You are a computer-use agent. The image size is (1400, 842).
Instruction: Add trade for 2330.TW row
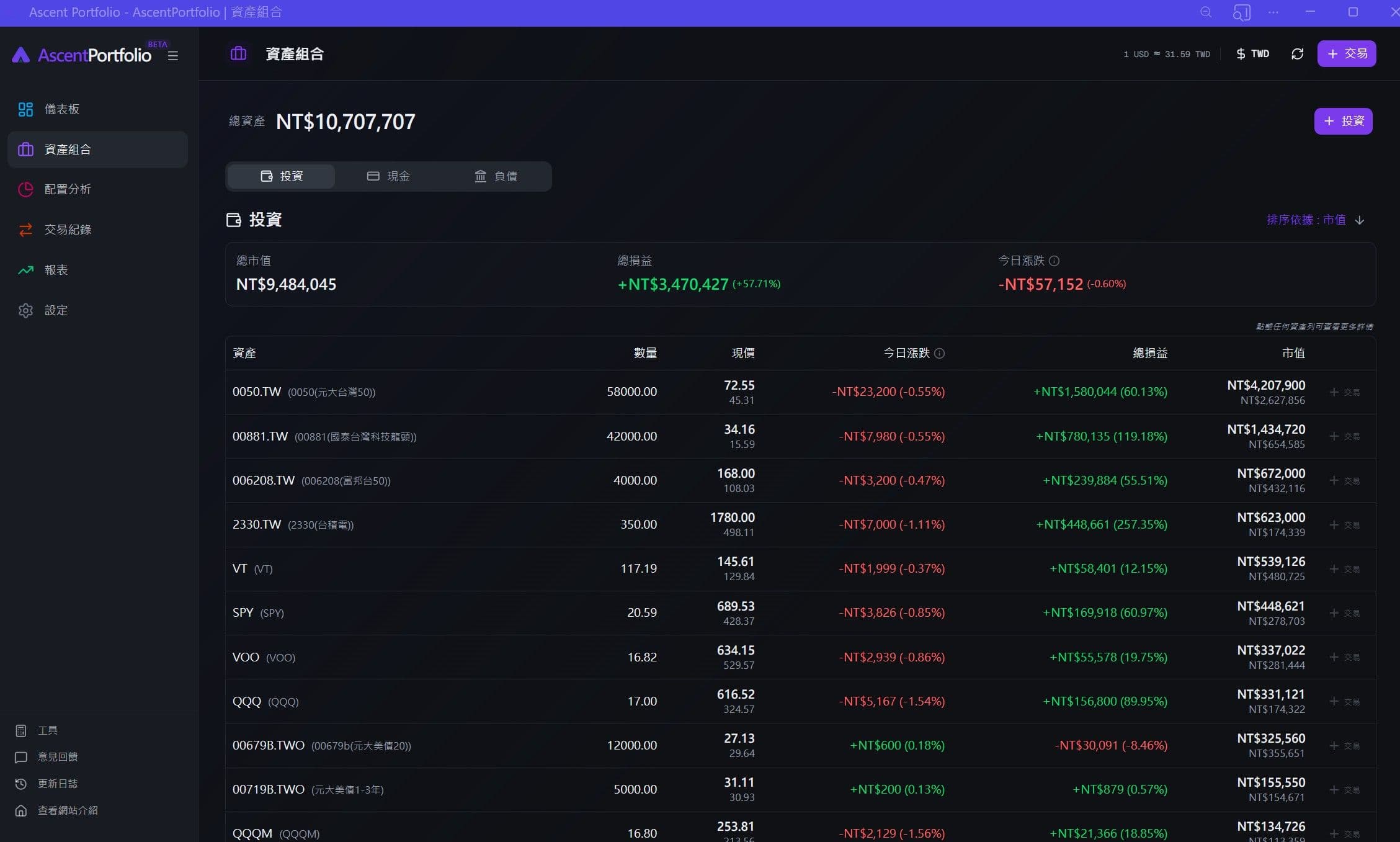pos(1344,525)
